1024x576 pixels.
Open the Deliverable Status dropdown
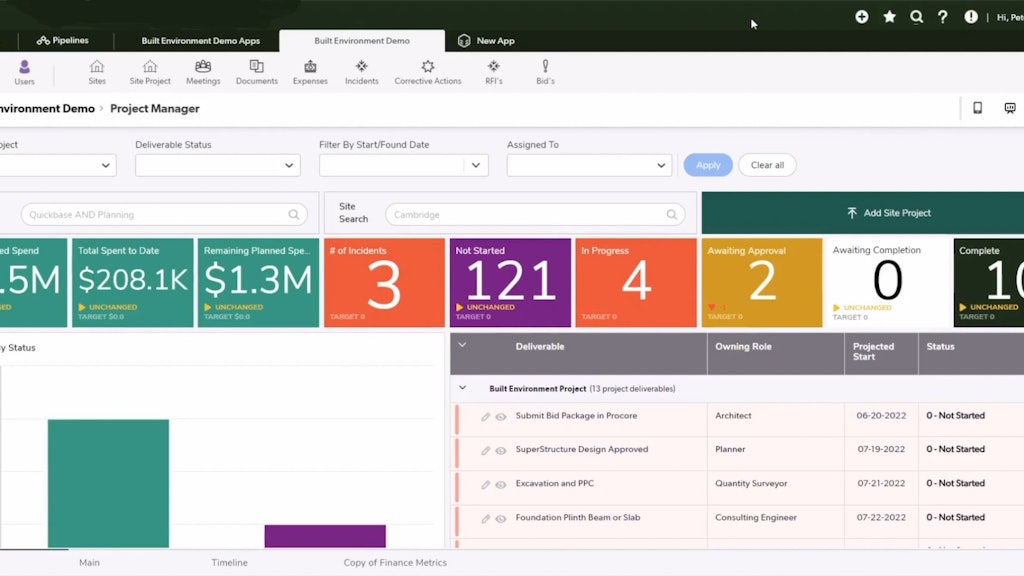[x=217, y=165]
